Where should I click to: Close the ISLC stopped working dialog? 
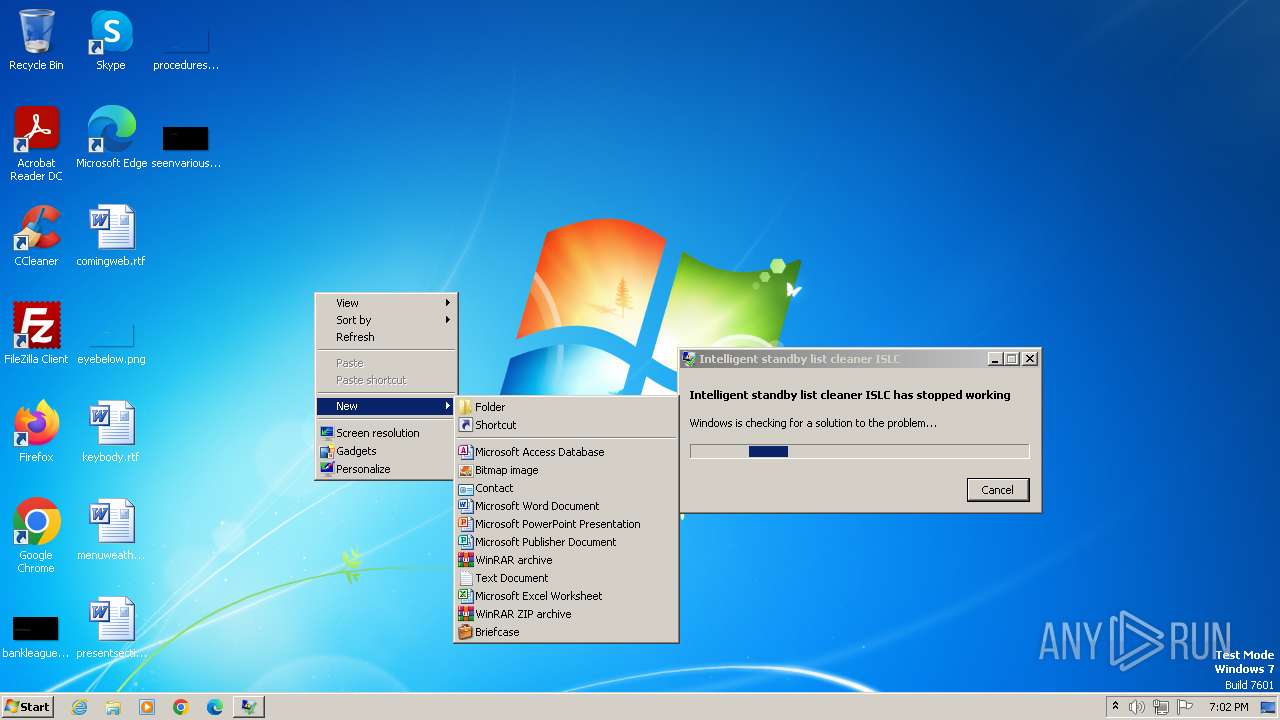(x=1030, y=359)
